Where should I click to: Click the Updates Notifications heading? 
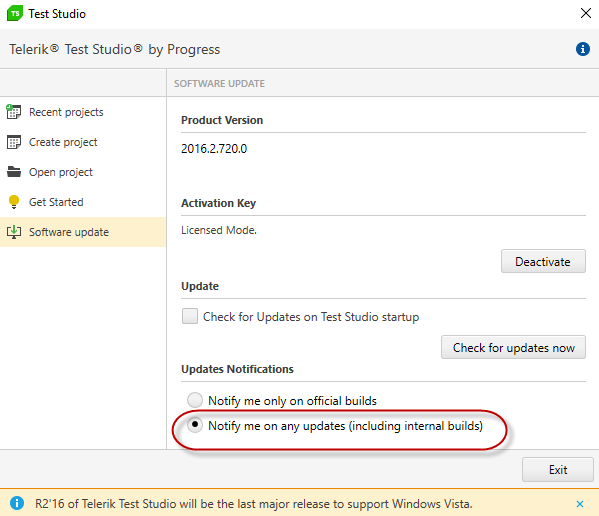coord(237,369)
